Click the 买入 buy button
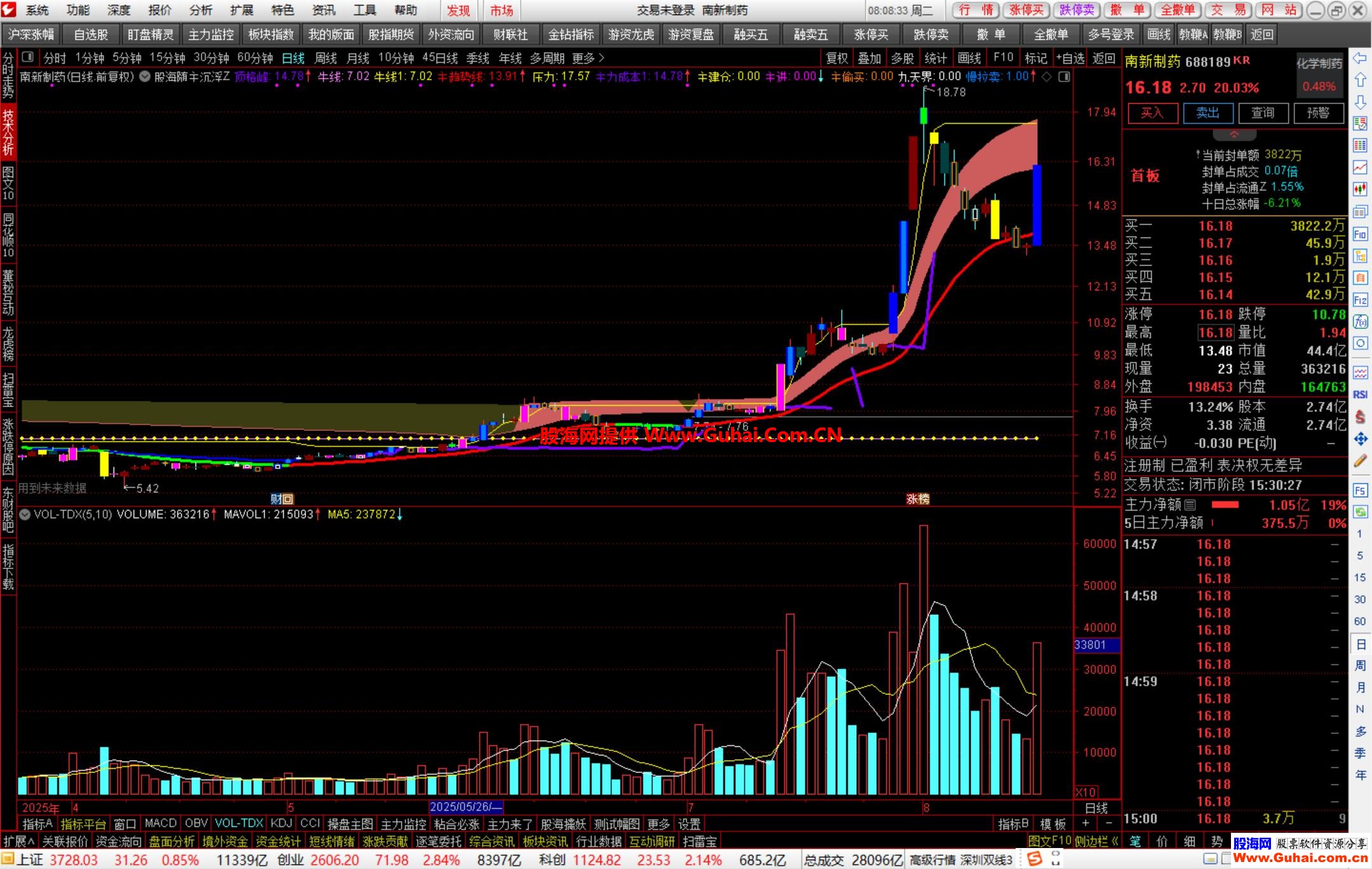The height and width of the screenshot is (869, 1372). pos(1152,113)
